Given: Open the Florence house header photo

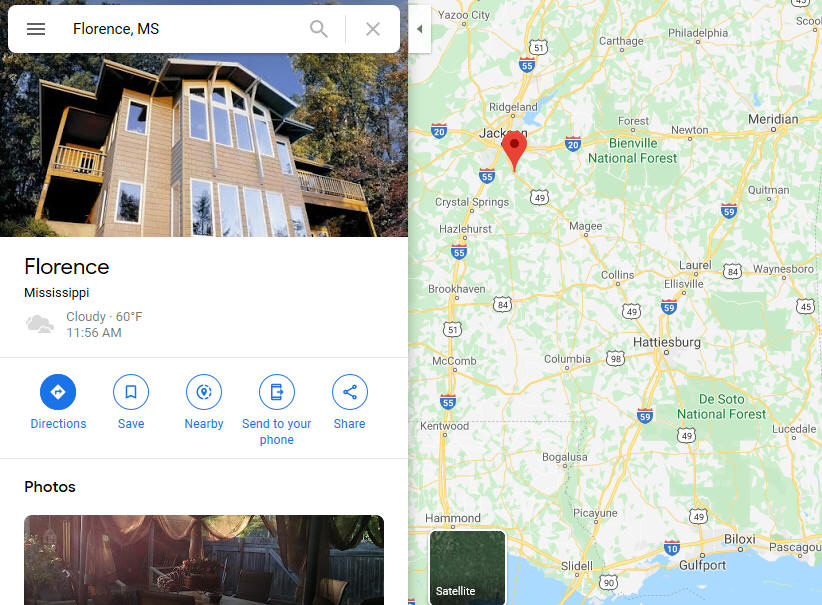Looking at the screenshot, I should 204,145.
